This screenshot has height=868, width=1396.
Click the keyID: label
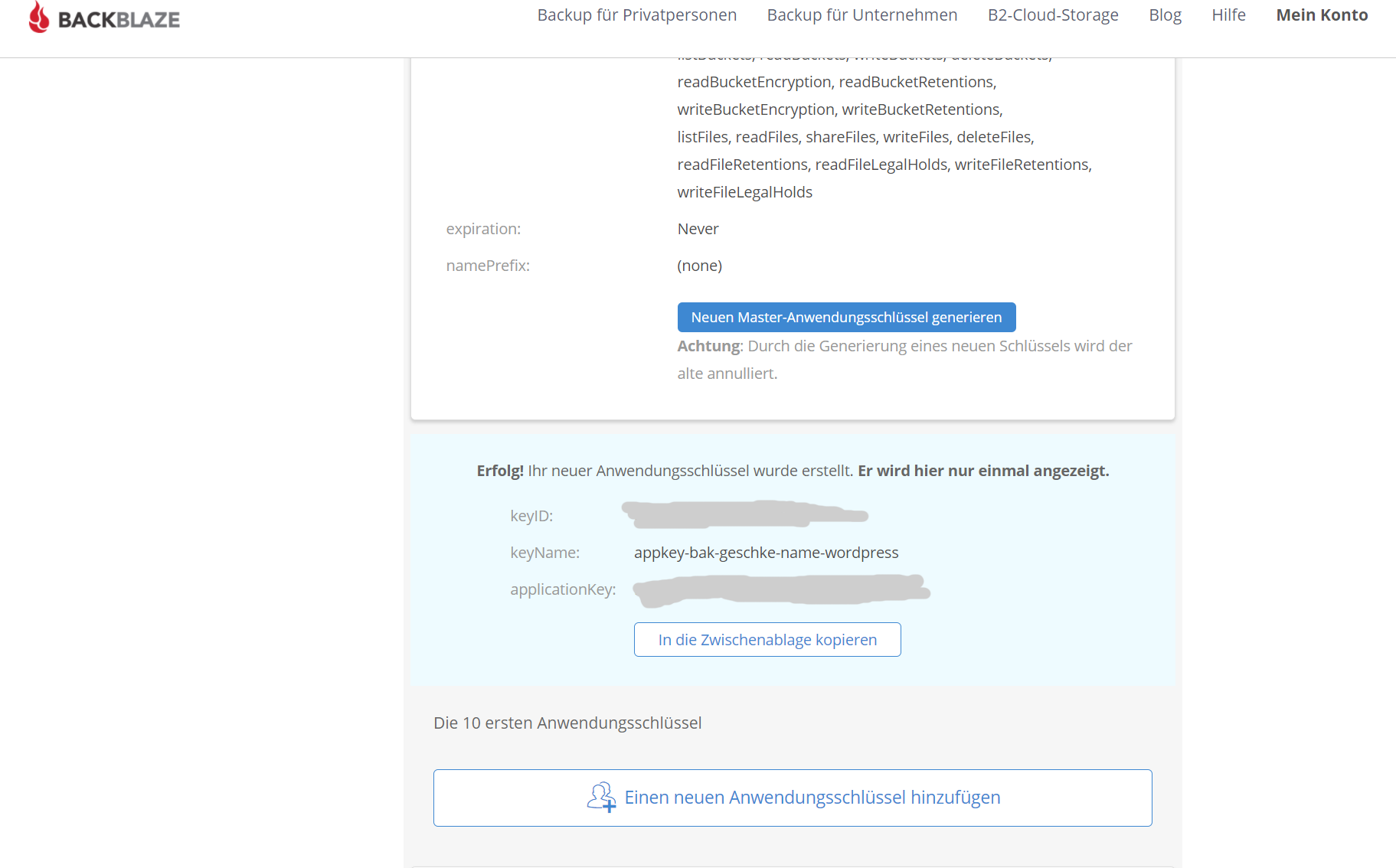(531, 516)
